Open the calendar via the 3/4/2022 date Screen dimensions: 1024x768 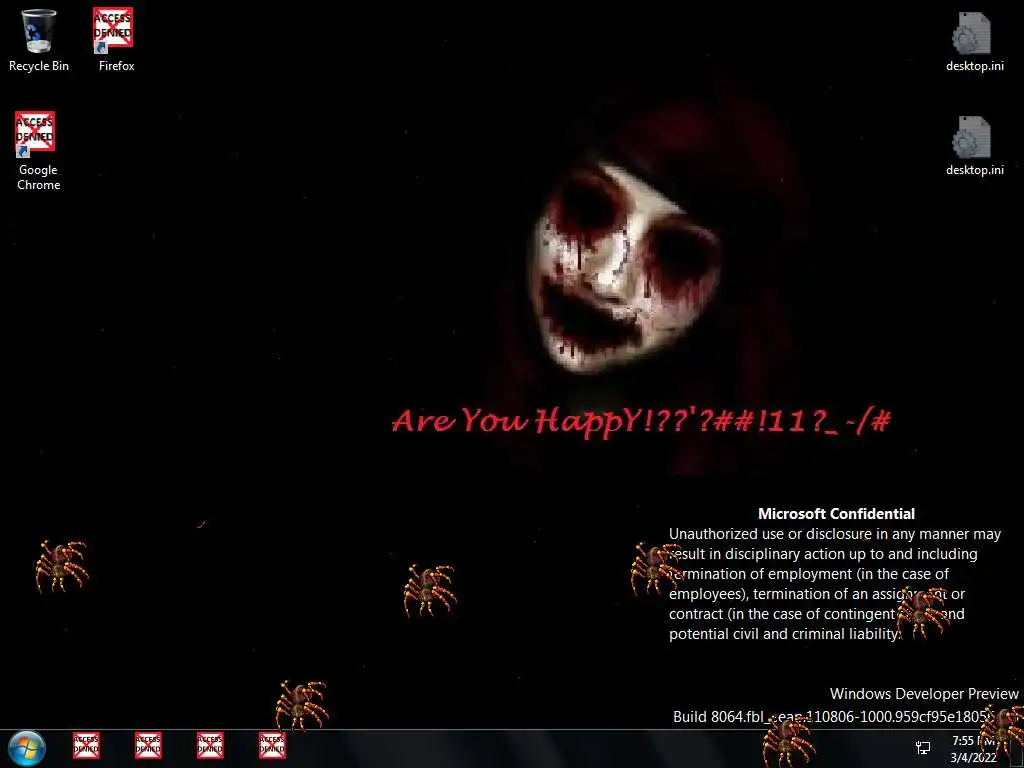(973, 758)
